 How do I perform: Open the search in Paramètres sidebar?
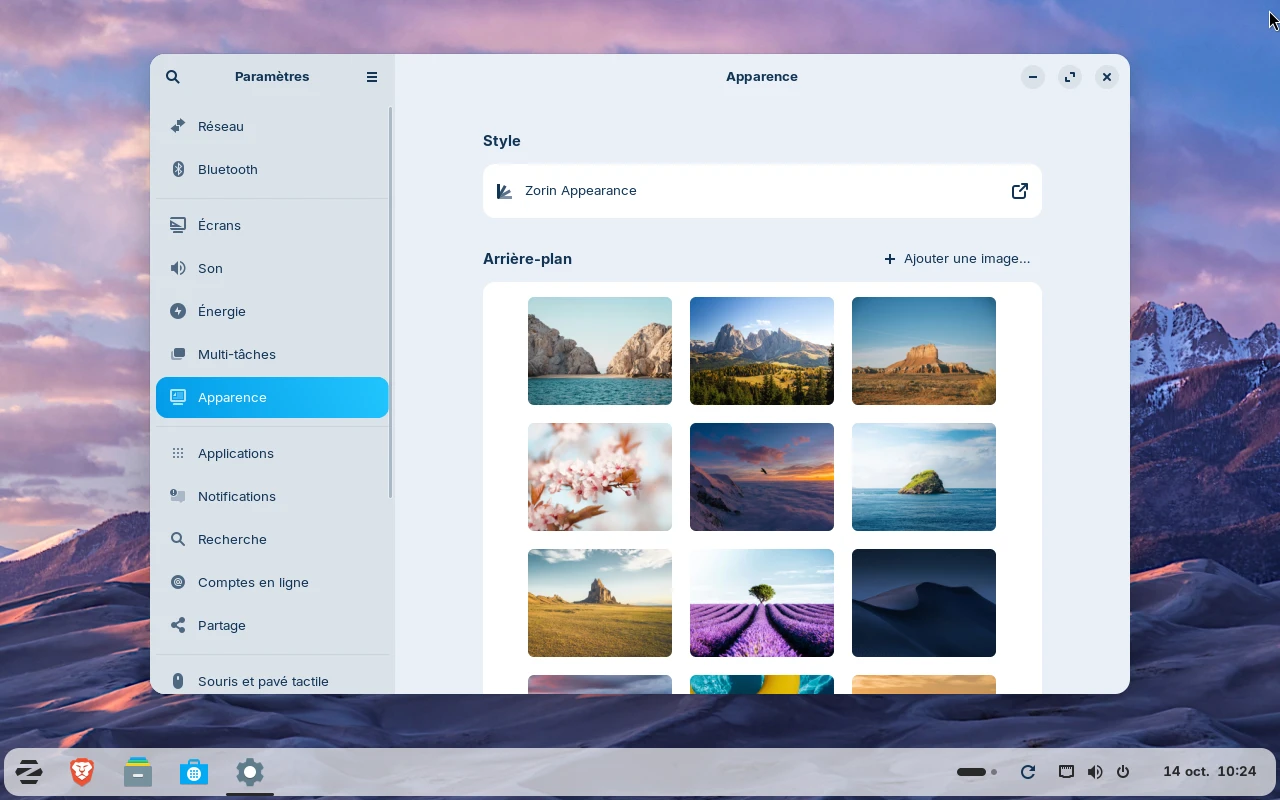pyautogui.click(x=173, y=77)
